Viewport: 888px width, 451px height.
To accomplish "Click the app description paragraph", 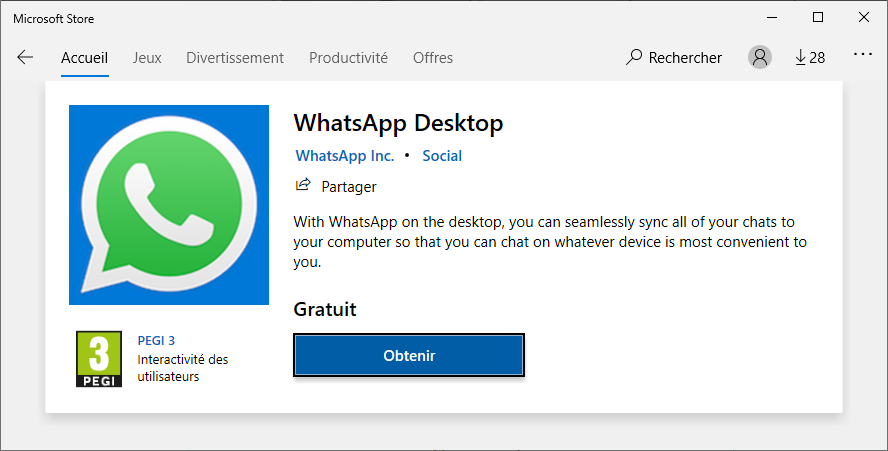I will click(x=550, y=242).
